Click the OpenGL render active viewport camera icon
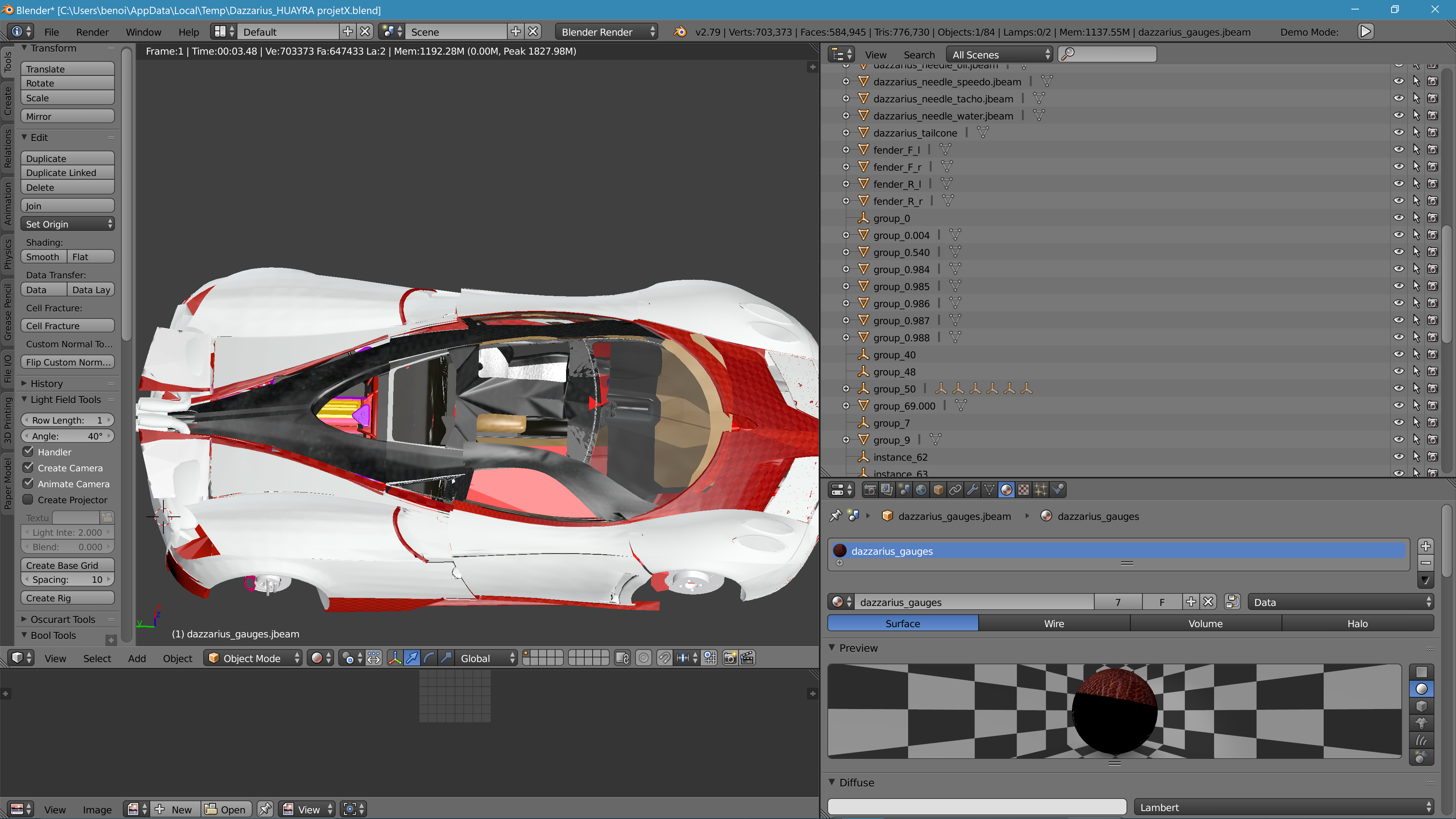Screen dimensions: 1456x819 click(730, 658)
